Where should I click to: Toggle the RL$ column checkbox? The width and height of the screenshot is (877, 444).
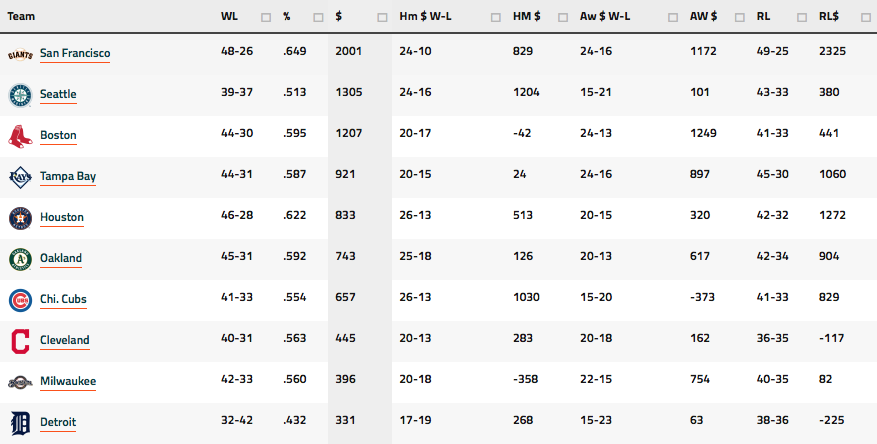[866, 17]
